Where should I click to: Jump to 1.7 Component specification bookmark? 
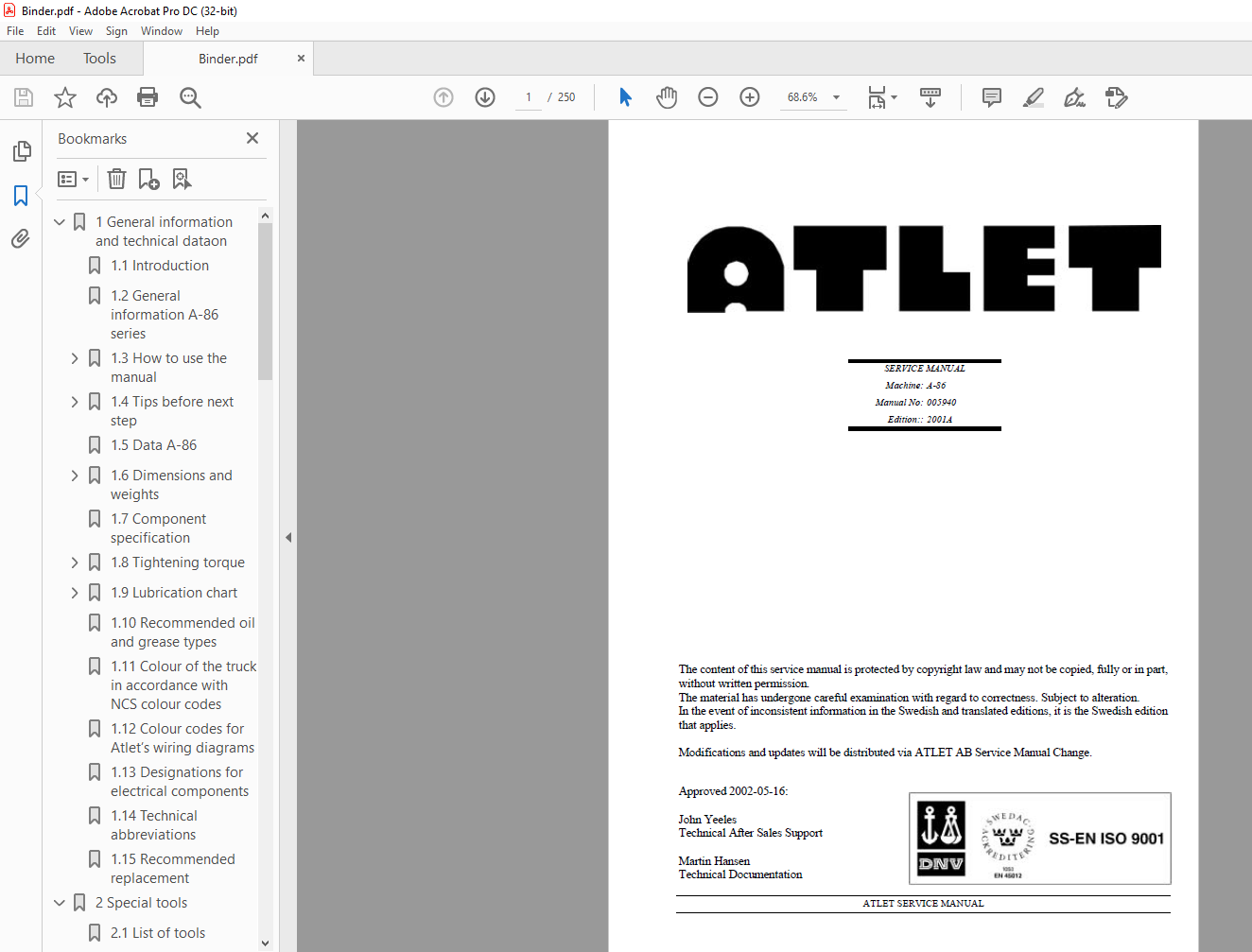159,528
